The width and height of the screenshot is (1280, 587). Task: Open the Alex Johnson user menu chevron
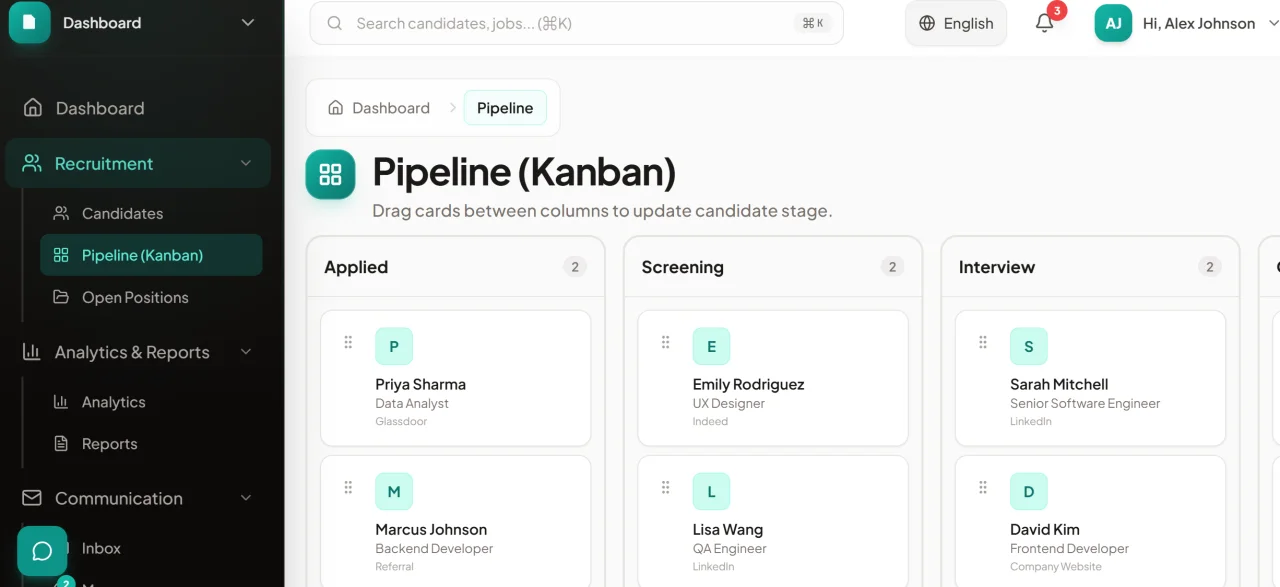click(1273, 23)
